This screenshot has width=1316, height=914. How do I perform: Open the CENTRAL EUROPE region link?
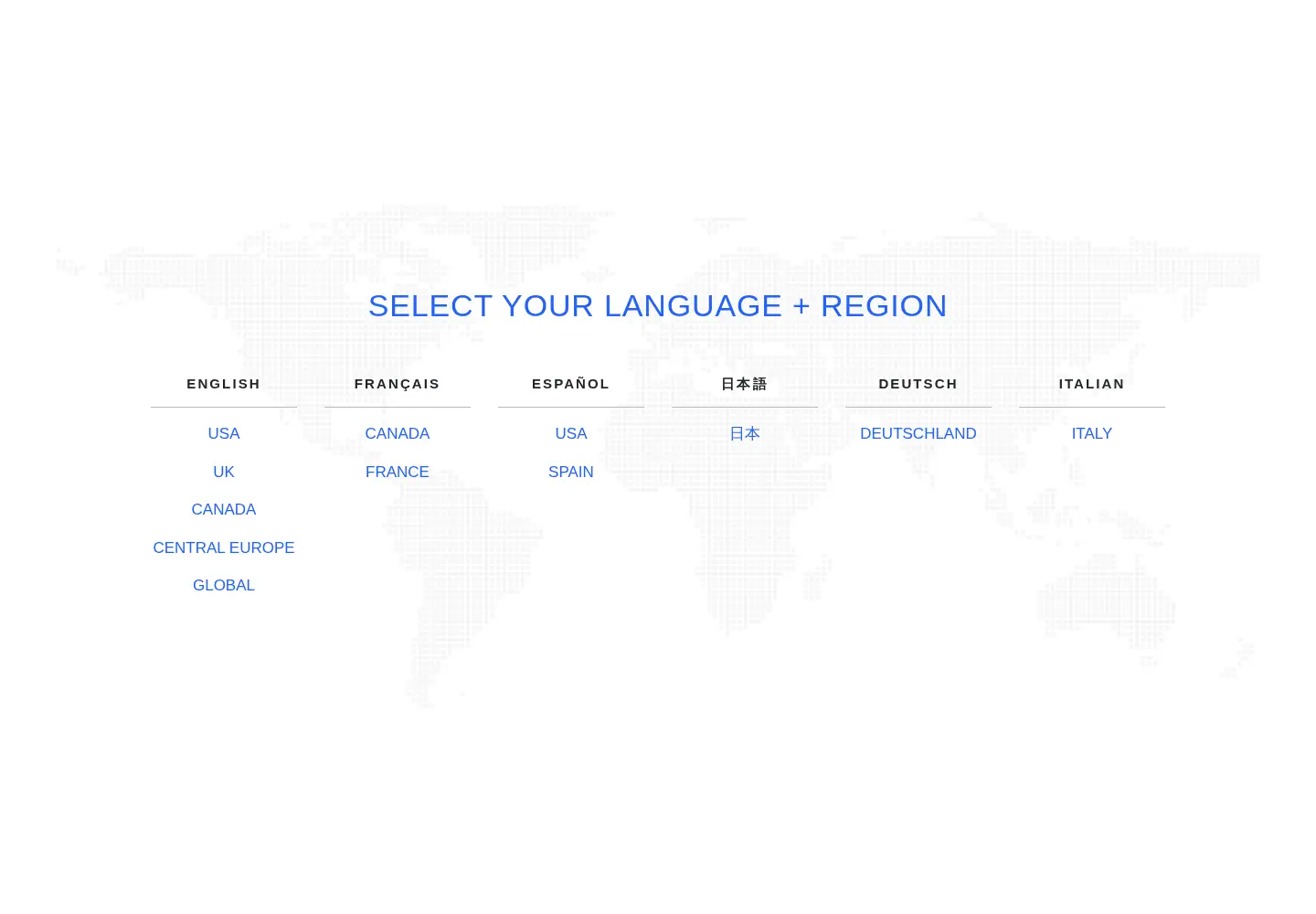click(x=224, y=548)
